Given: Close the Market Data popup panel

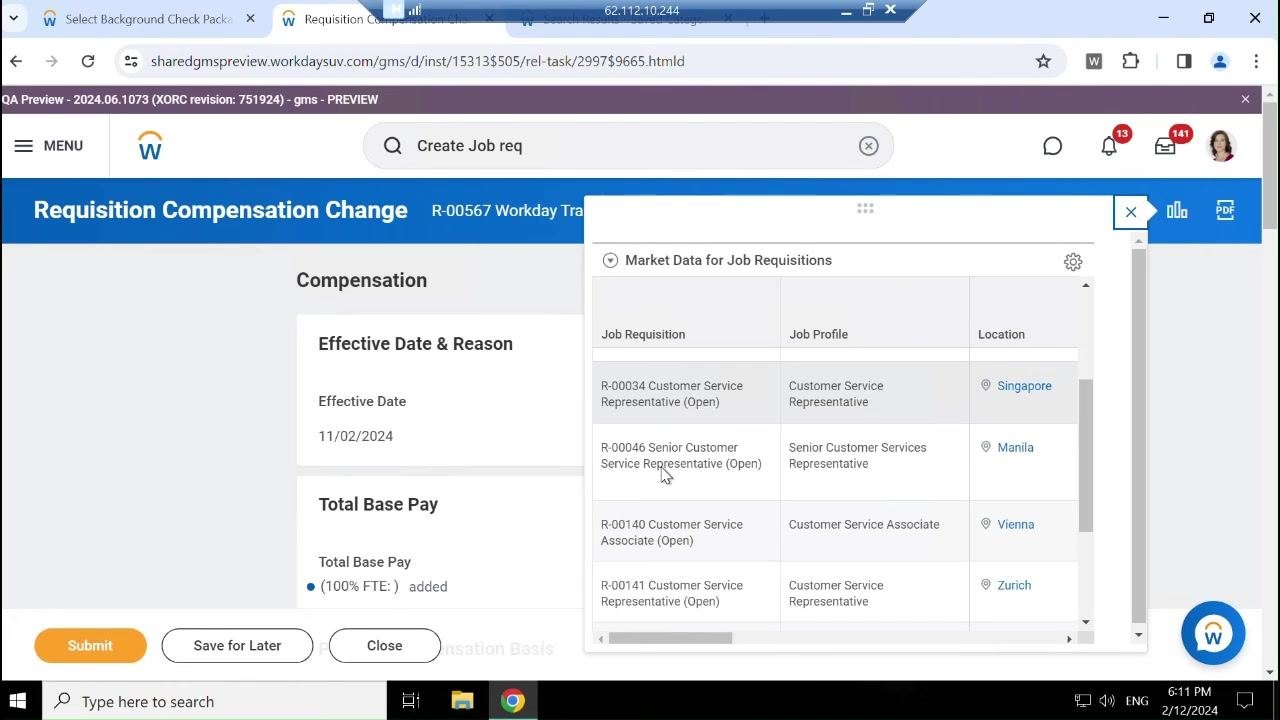Looking at the screenshot, I should (1131, 212).
